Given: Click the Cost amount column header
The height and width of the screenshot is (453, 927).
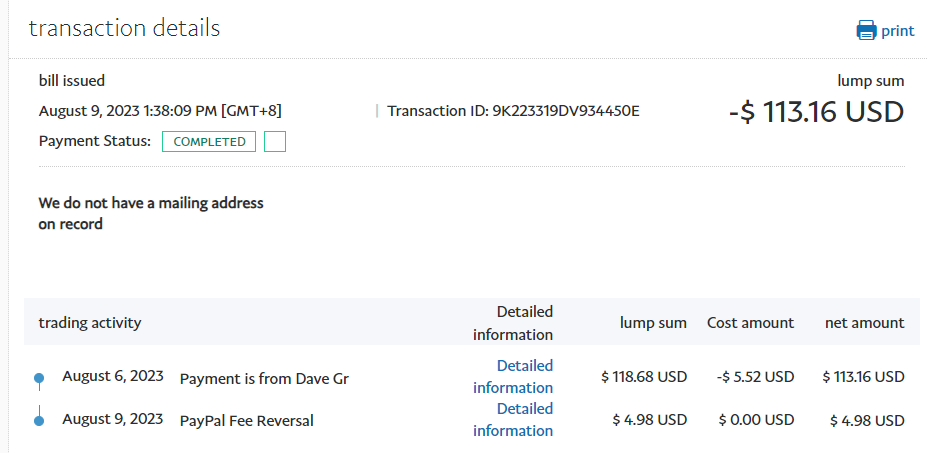Looking at the screenshot, I should (x=750, y=323).
